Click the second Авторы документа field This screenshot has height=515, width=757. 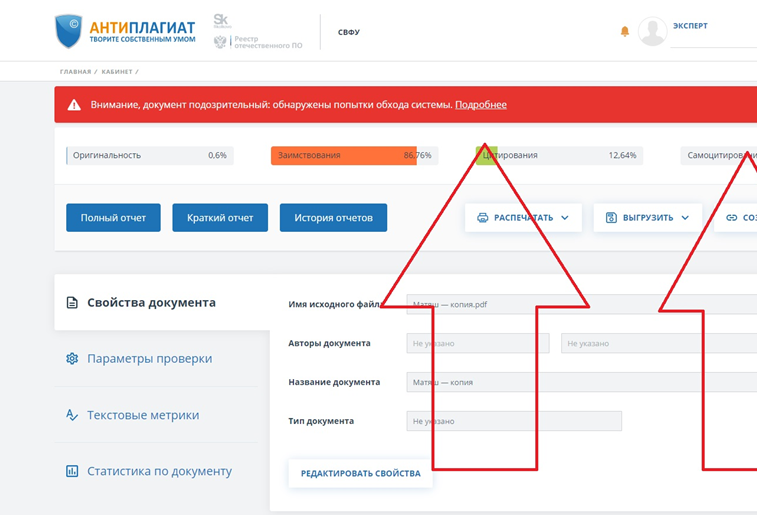pyautogui.click(x=659, y=343)
